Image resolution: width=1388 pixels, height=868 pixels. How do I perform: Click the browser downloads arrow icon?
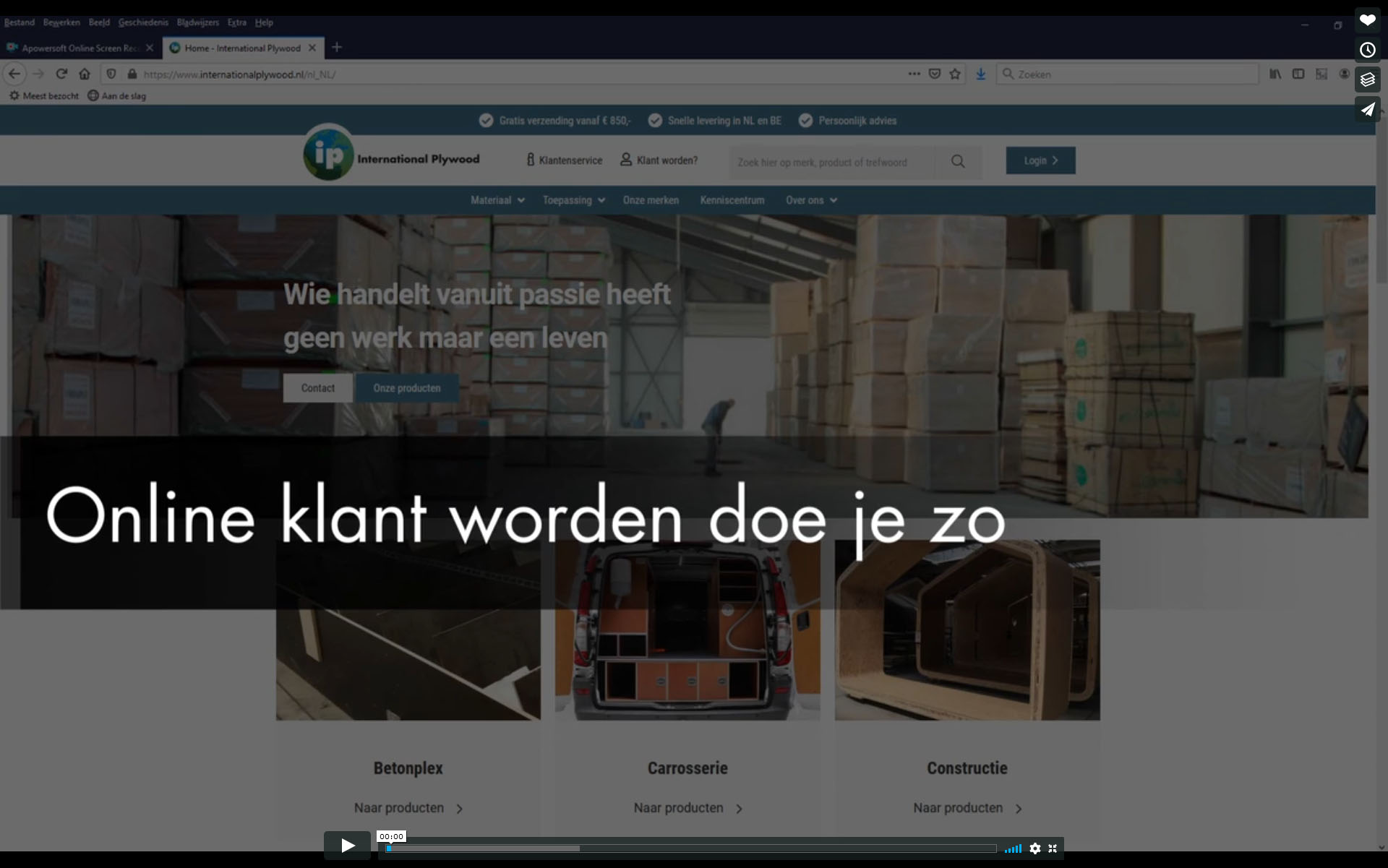pyautogui.click(x=981, y=74)
